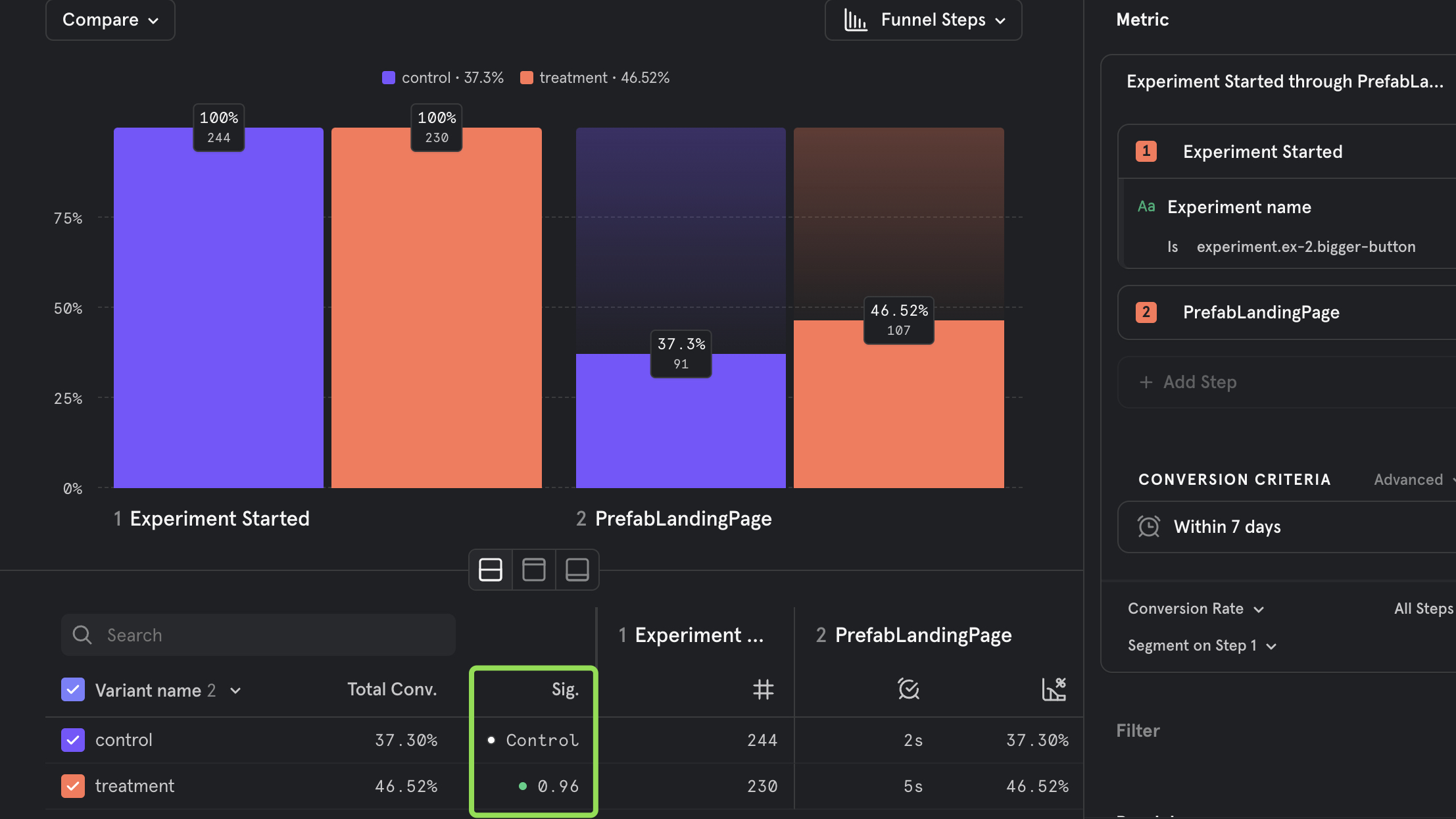Click the time-to-convert clock column icon
This screenshot has width=1456, height=819.
[908, 689]
